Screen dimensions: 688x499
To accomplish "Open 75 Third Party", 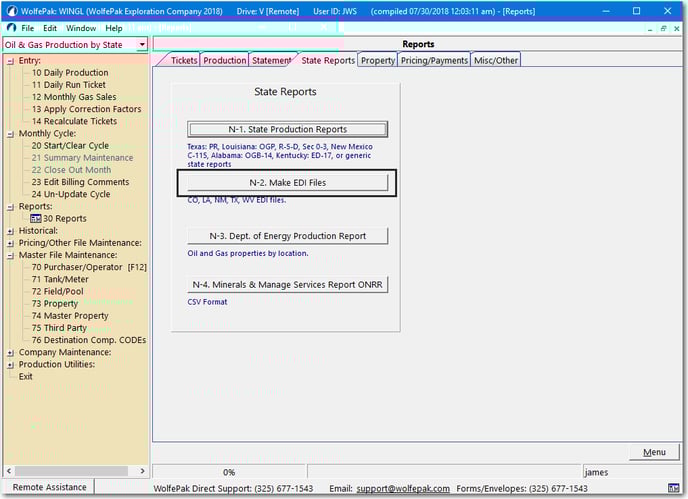I will (x=59, y=328).
